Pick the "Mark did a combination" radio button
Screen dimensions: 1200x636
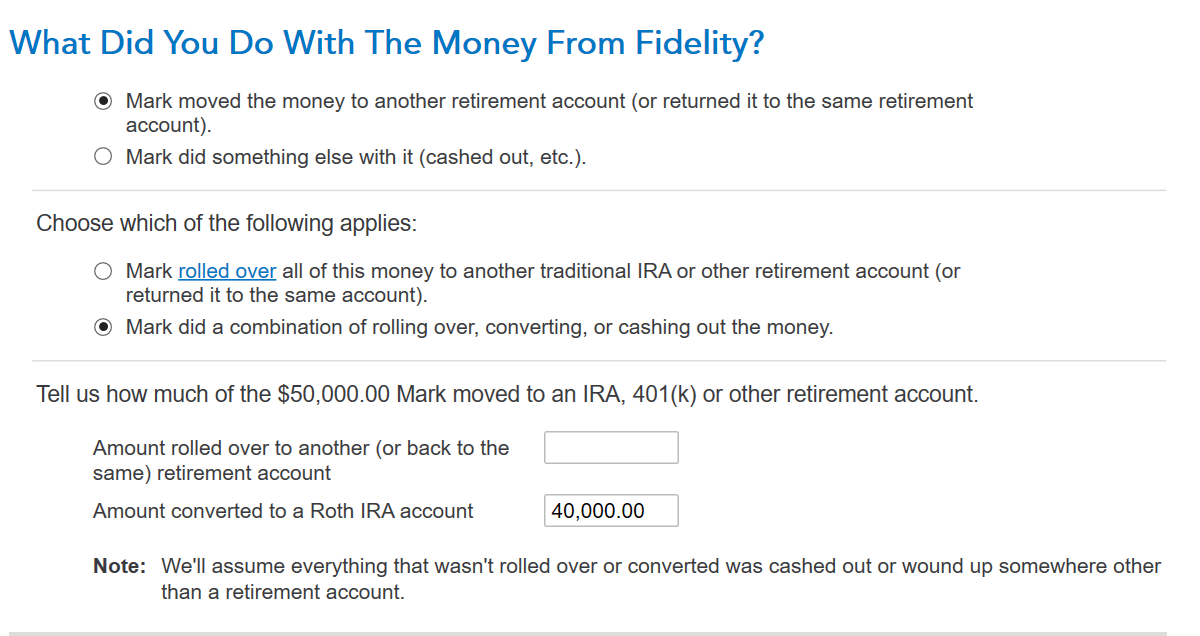point(102,327)
